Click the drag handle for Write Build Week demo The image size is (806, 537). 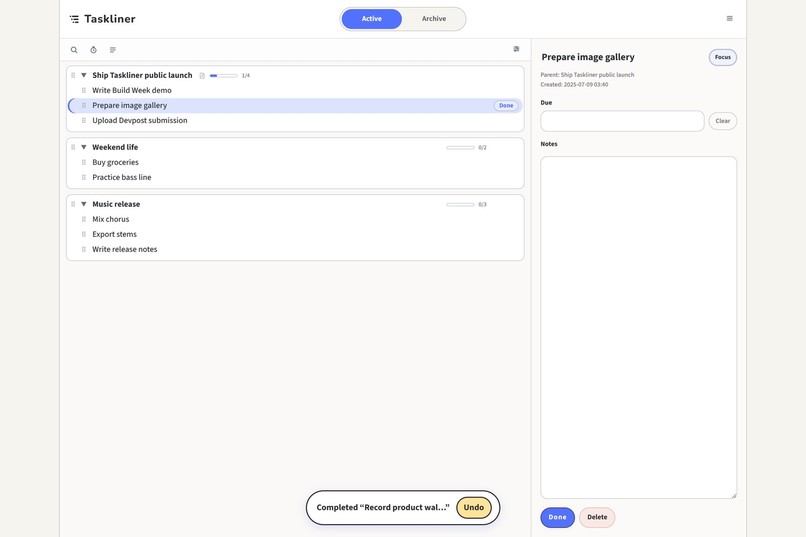tap(84, 90)
